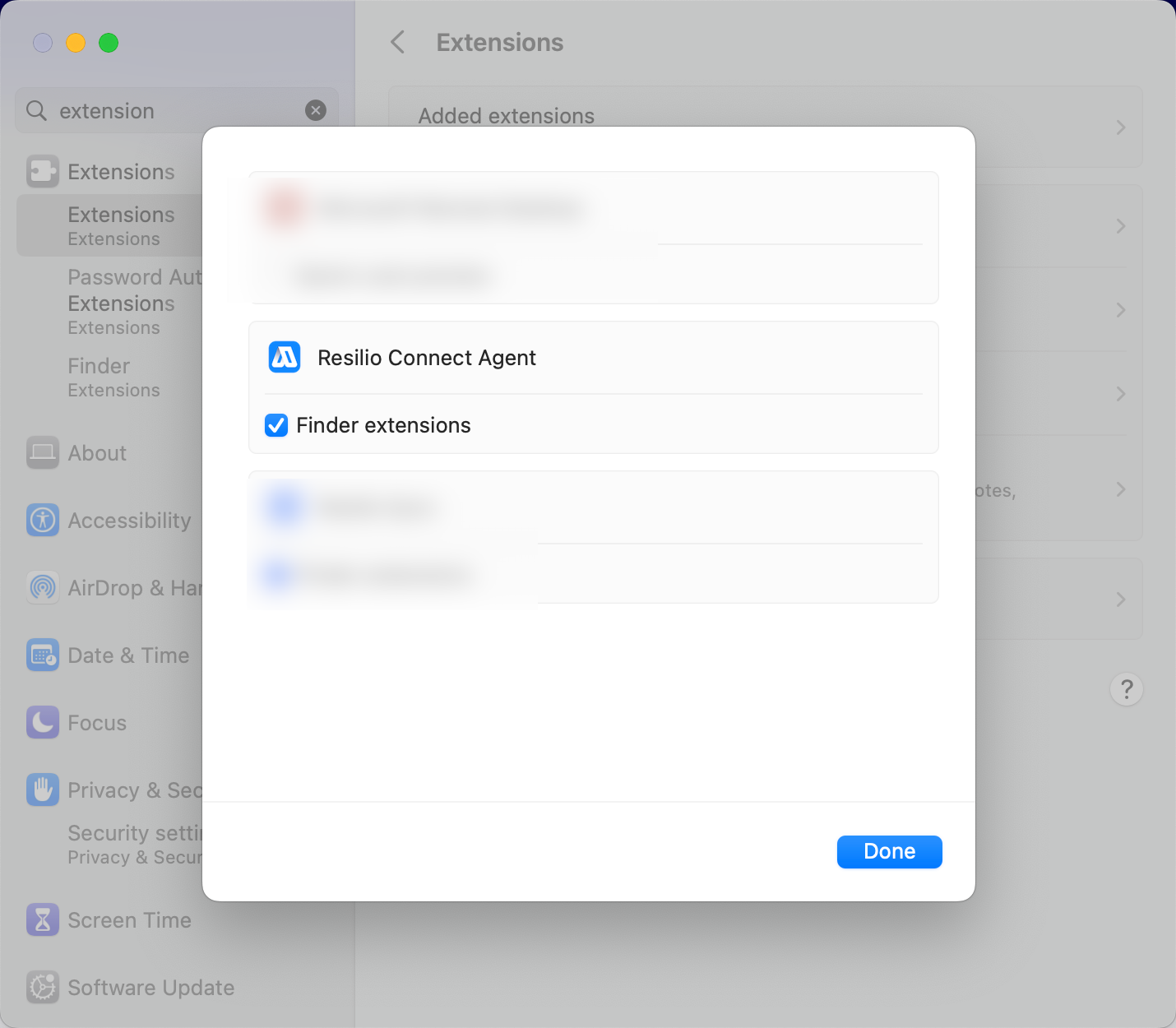
Task: Select the About sidebar icon
Action: [x=43, y=453]
